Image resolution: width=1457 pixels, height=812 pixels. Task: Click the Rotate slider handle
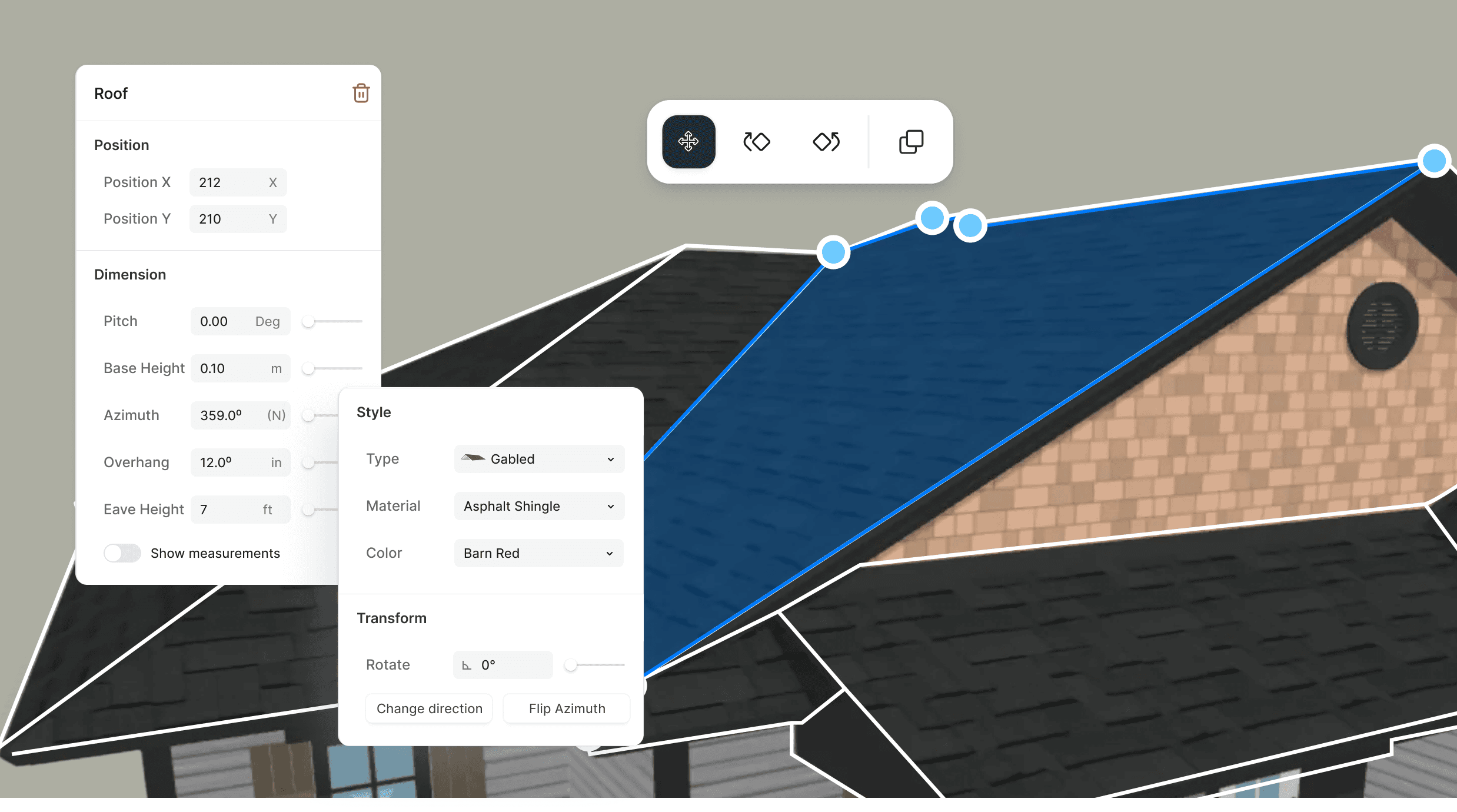[x=570, y=665]
